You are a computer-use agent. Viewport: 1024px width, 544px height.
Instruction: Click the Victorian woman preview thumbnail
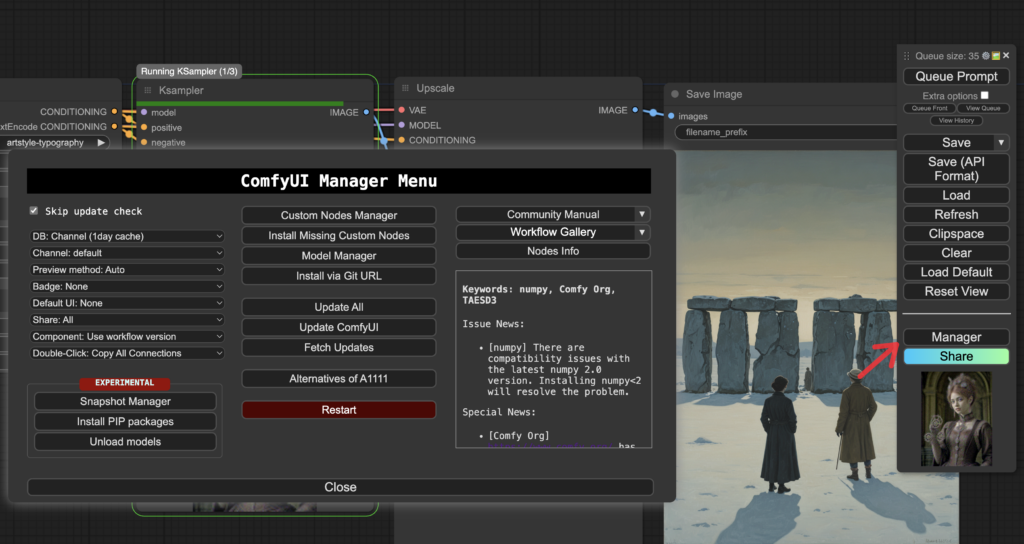click(x=956, y=418)
